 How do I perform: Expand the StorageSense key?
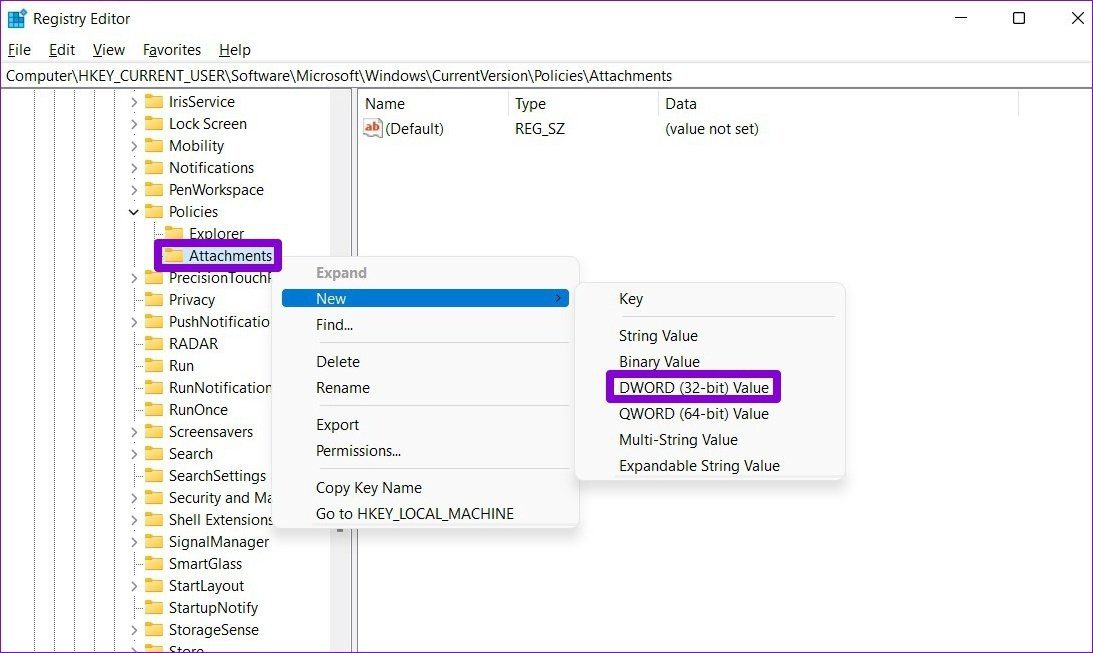point(134,630)
